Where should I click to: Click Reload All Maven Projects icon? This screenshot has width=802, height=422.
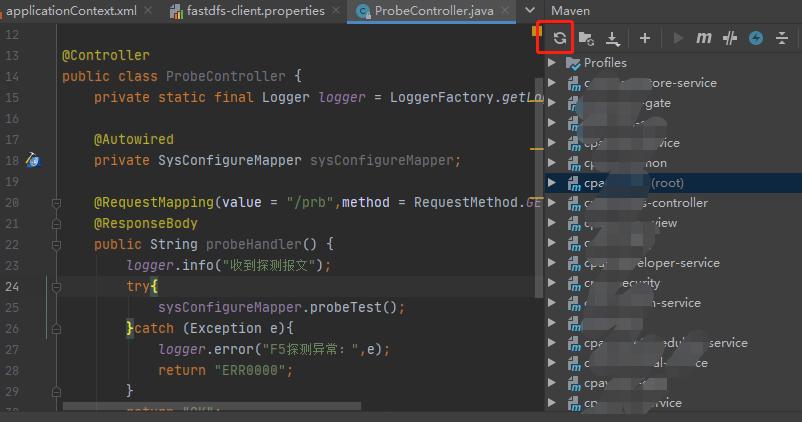click(559, 38)
